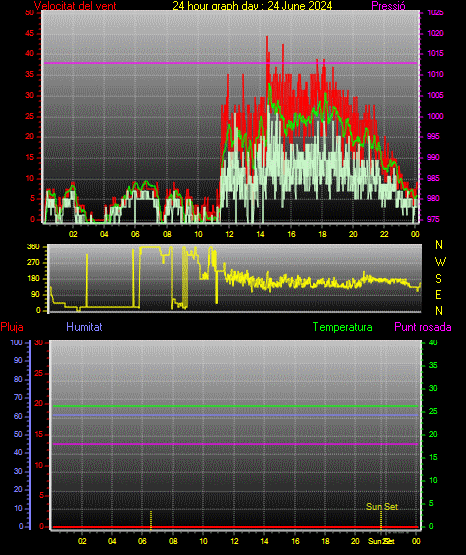Click the 'Velocitat del vent' label
The height and width of the screenshot is (555, 466).
tap(75, 6)
